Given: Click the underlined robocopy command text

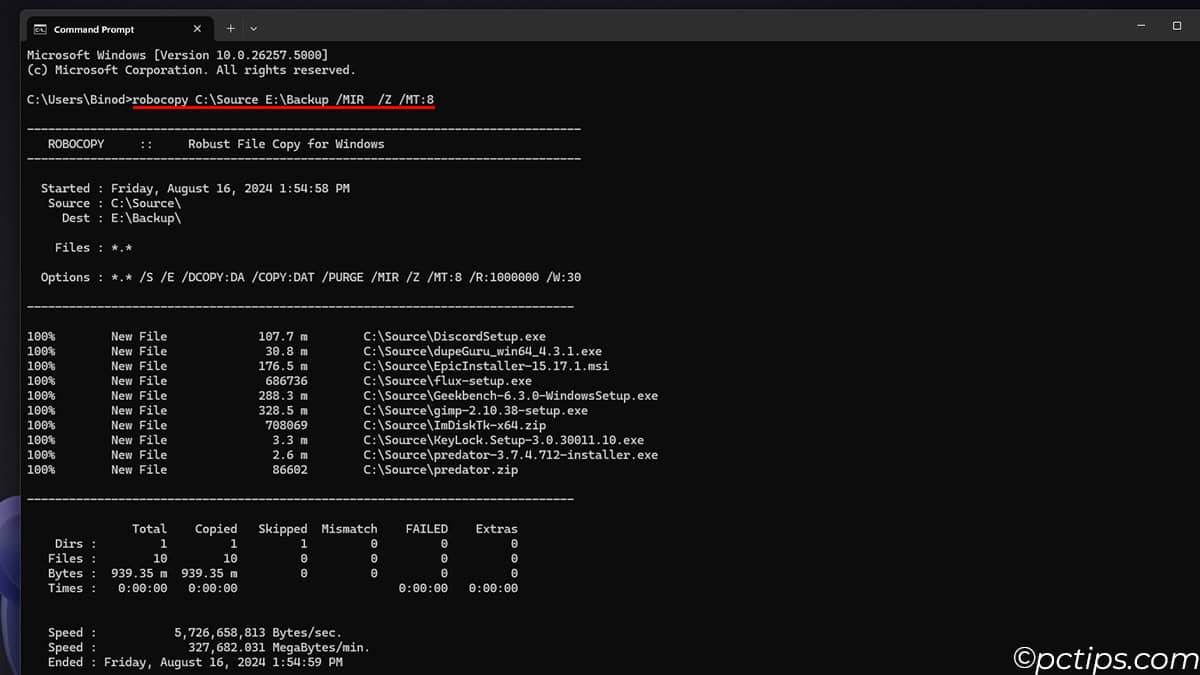Looking at the screenshot, I should point(281,99).
